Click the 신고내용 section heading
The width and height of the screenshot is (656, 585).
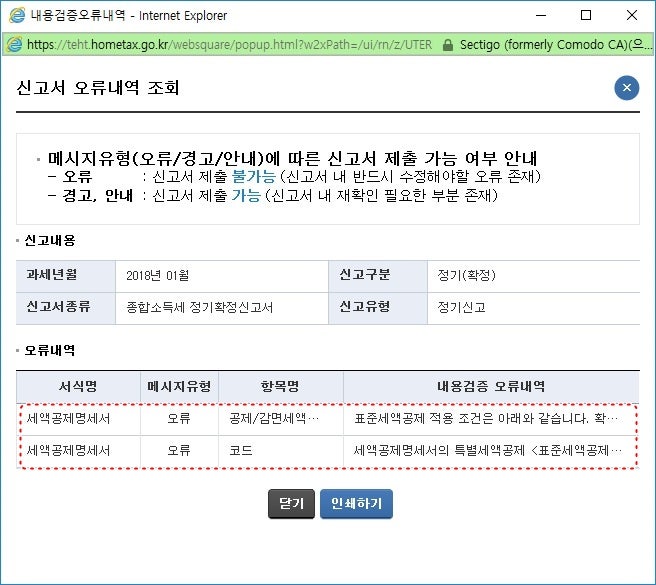point(50,241)
